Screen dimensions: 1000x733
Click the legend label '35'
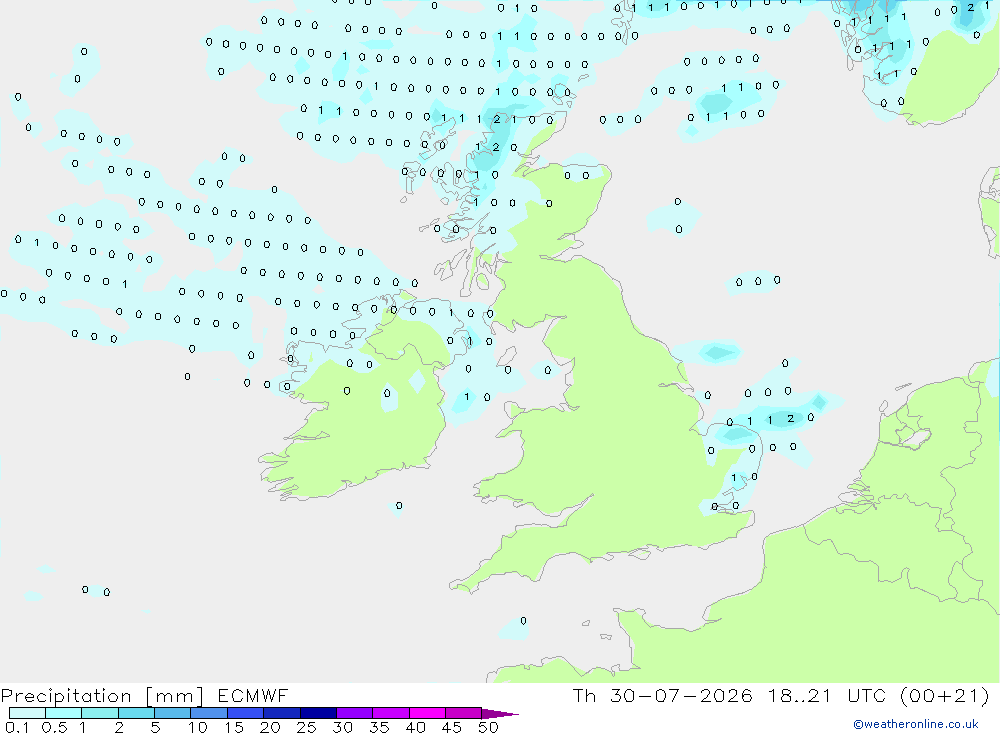coord(379,727)
